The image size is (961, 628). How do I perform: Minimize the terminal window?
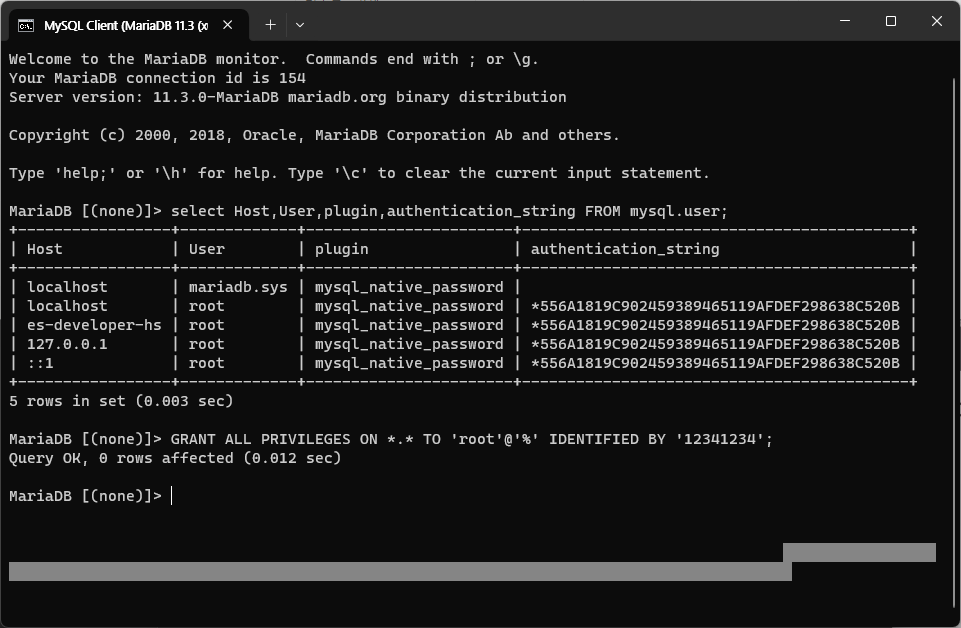click(845, 21)
